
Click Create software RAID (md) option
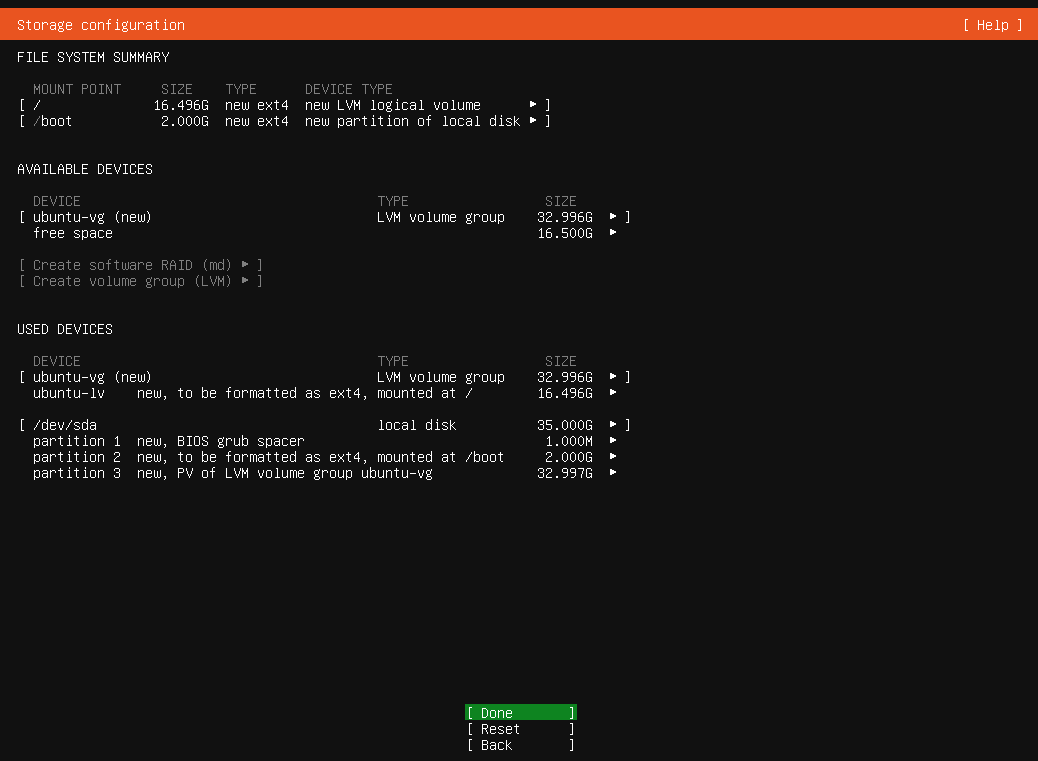click(140, 265)
